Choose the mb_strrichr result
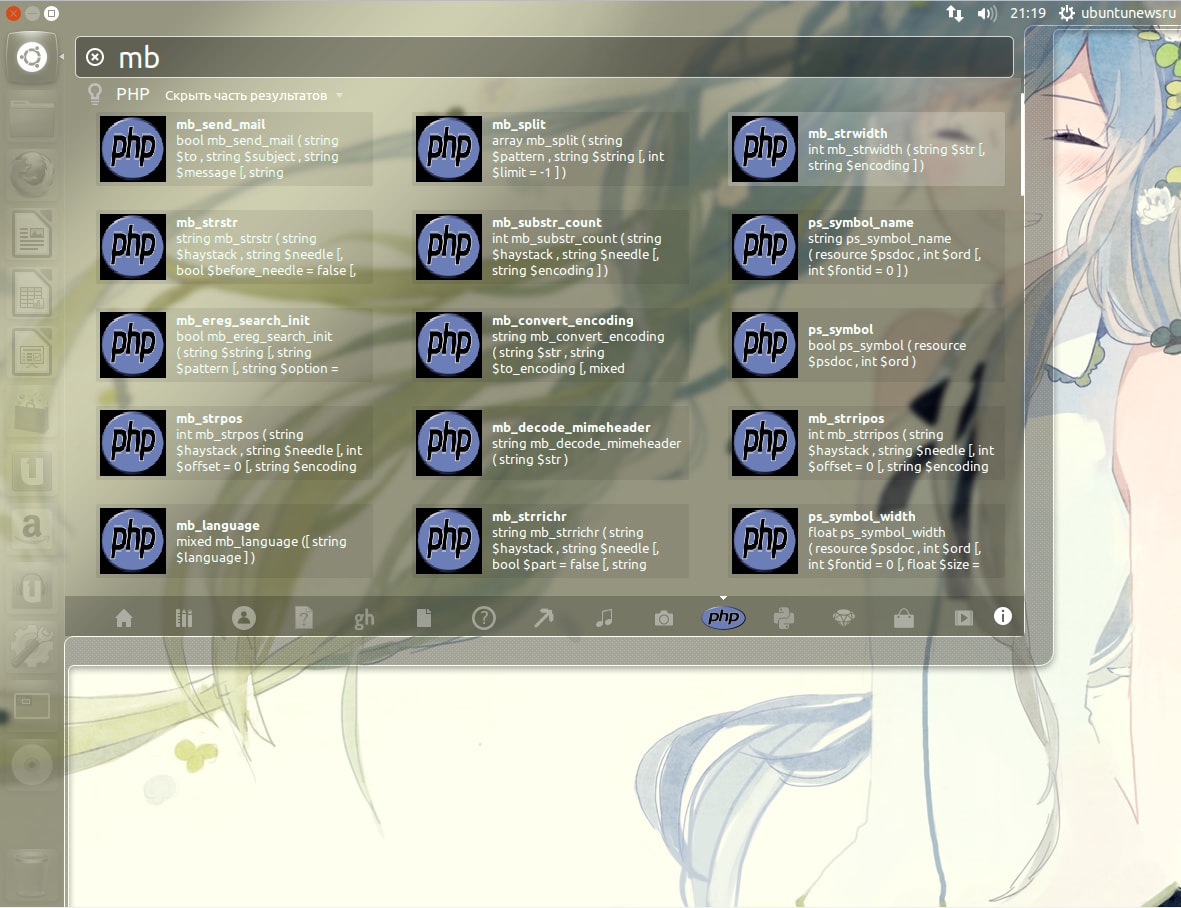This screenshot has height=908, width=1181. (551, 541)
